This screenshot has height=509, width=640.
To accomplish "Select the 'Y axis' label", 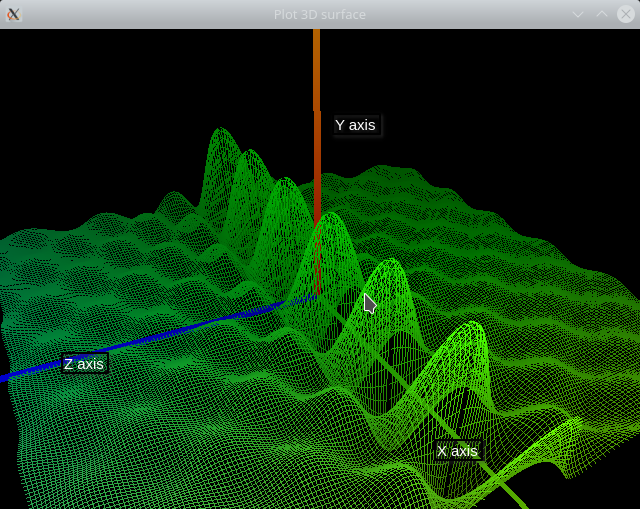I will point(355,125).
